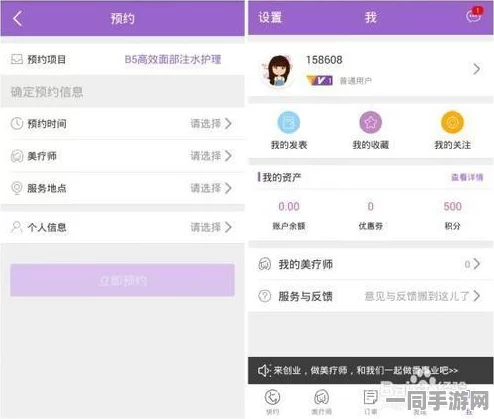Tap the question mark icon for 服务与反馈
The width and height of the screenshot is (494, 419).
pos(265,296)
